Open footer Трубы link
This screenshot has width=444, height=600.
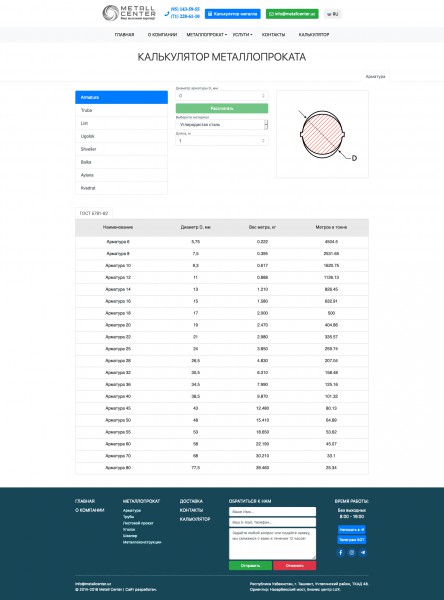[128, 517]
